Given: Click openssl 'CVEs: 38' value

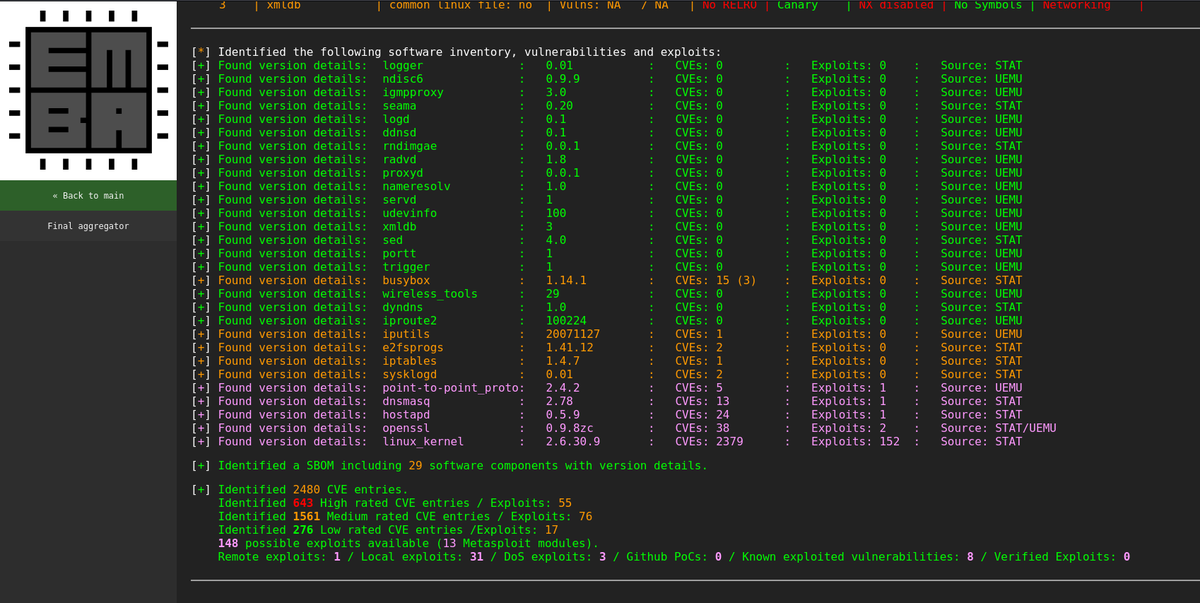Looking at the screenshot, I should click(x=702, y=428).
